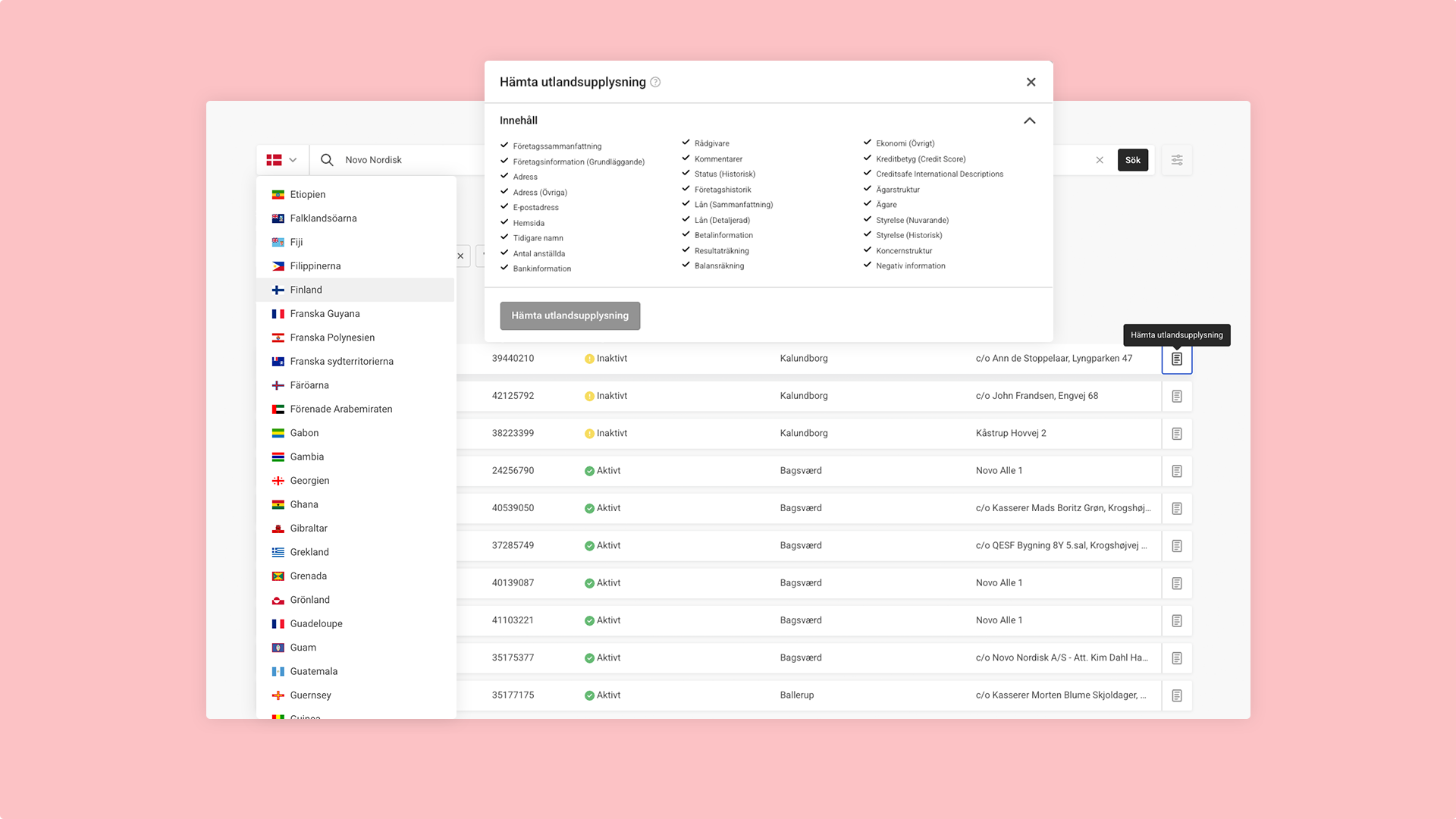The height and width of the screenshot is (819, 1456).
Task: Collapse the Innehåll section using the chevron
Action: tap(1029, 121)
